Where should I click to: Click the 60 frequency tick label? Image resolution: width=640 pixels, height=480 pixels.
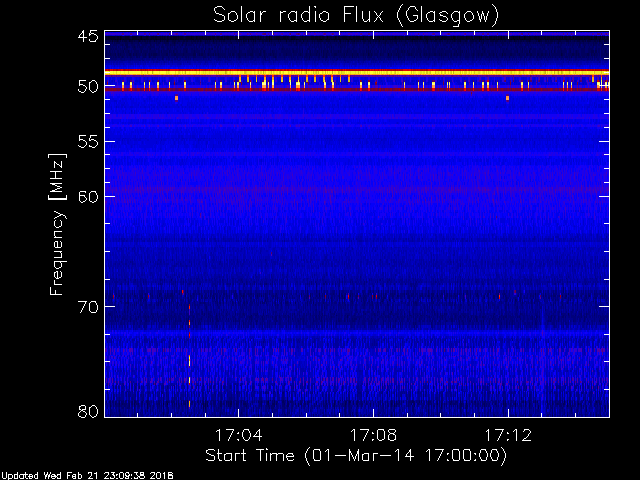[x=88, y=196]
